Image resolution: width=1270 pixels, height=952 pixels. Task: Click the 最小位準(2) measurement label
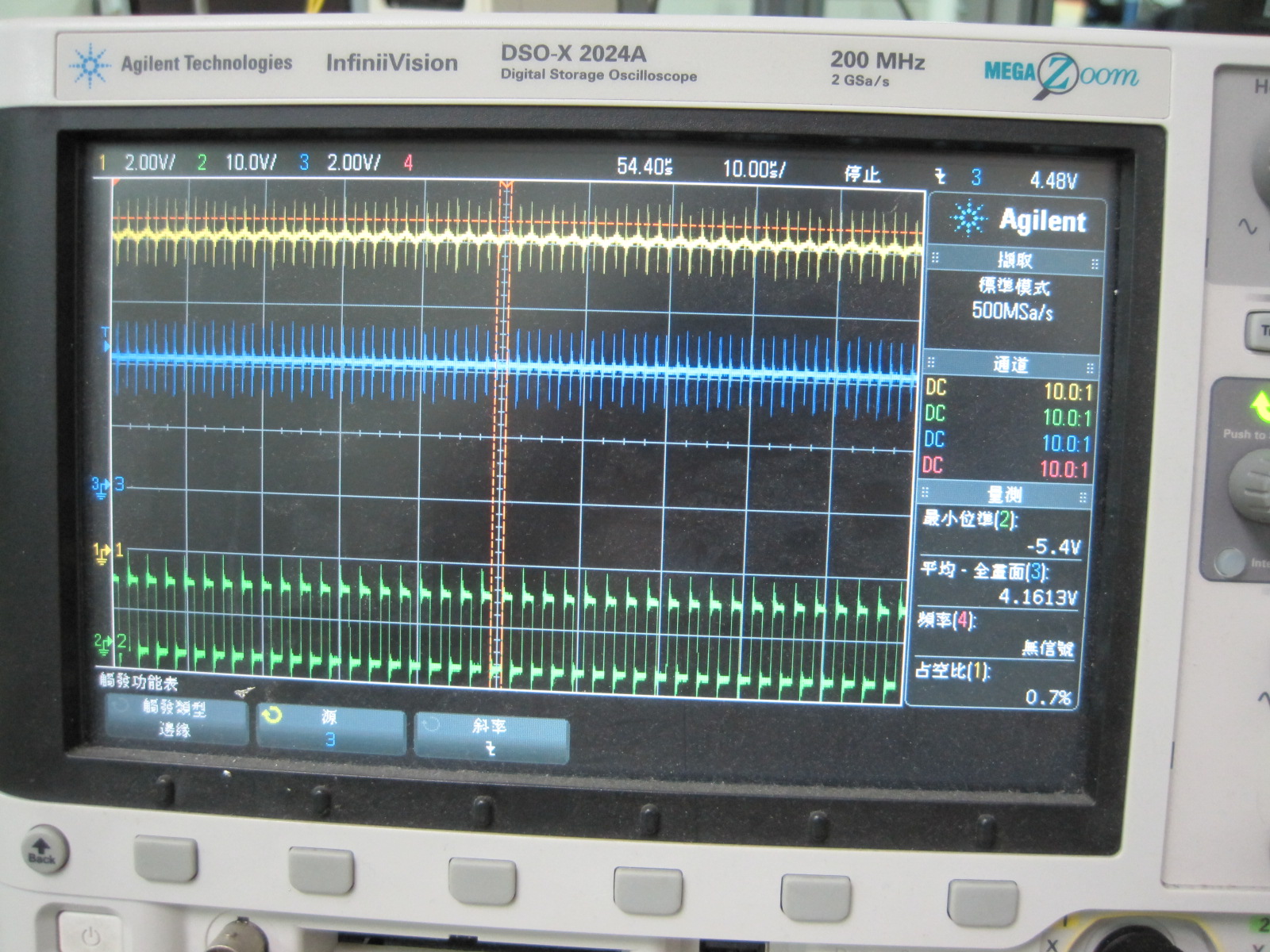click(969, 520)
